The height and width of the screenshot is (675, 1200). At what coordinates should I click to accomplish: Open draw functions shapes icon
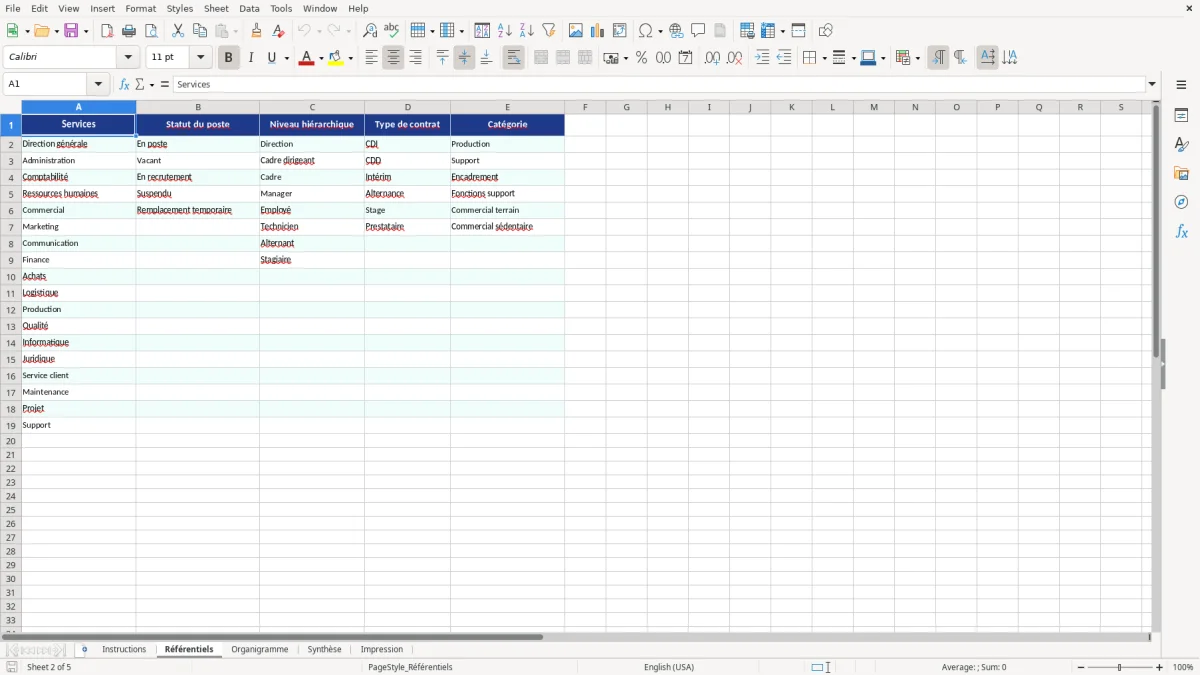click(x=826, y=31)
